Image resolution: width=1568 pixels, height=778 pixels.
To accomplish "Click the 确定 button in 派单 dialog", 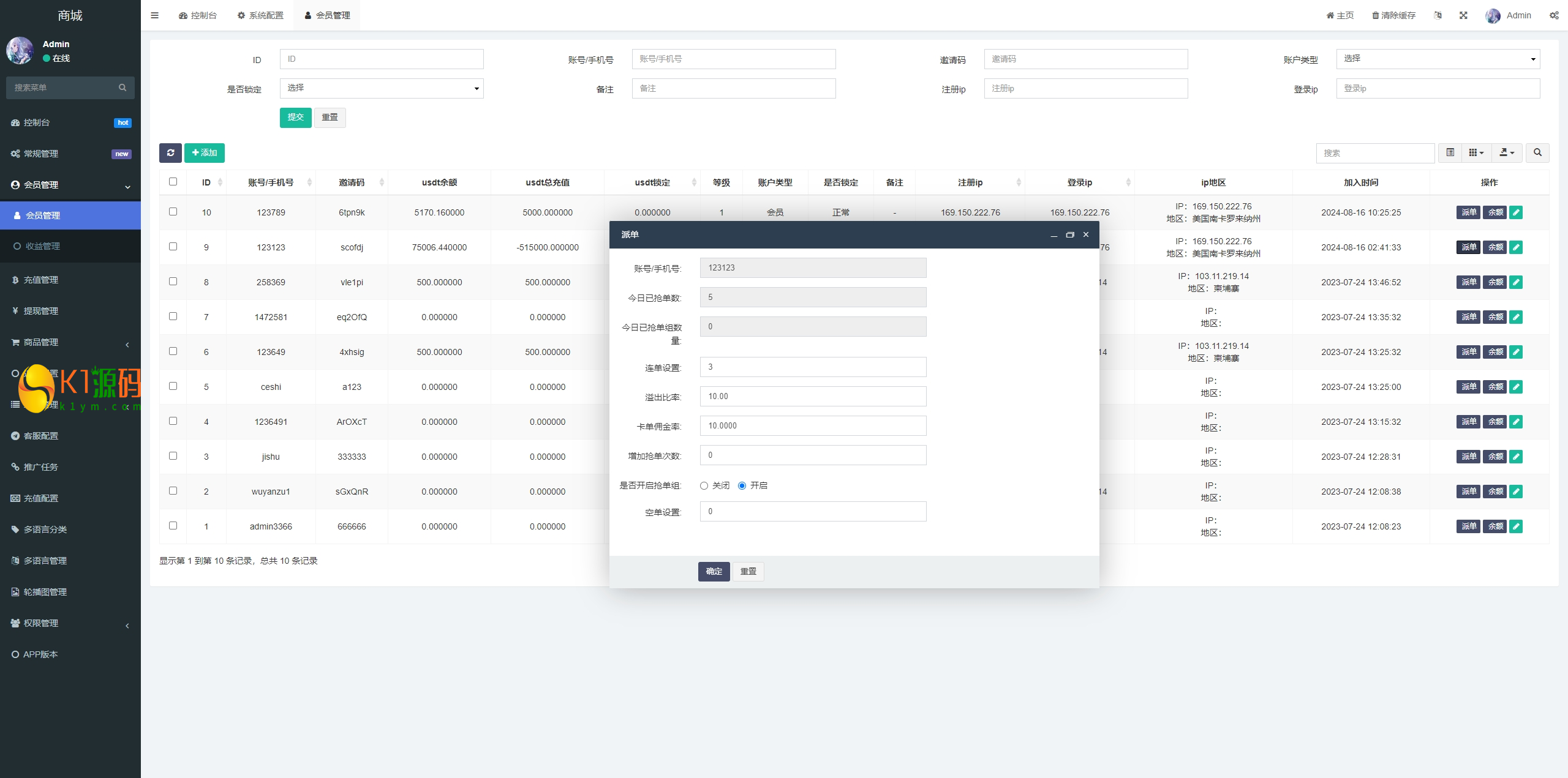I will point(714,572).
